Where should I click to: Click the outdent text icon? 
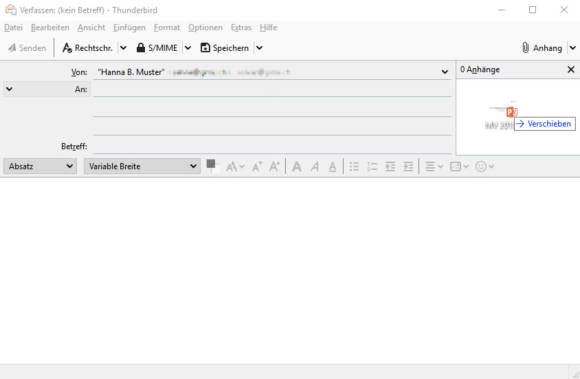click(x=390, y=167)
